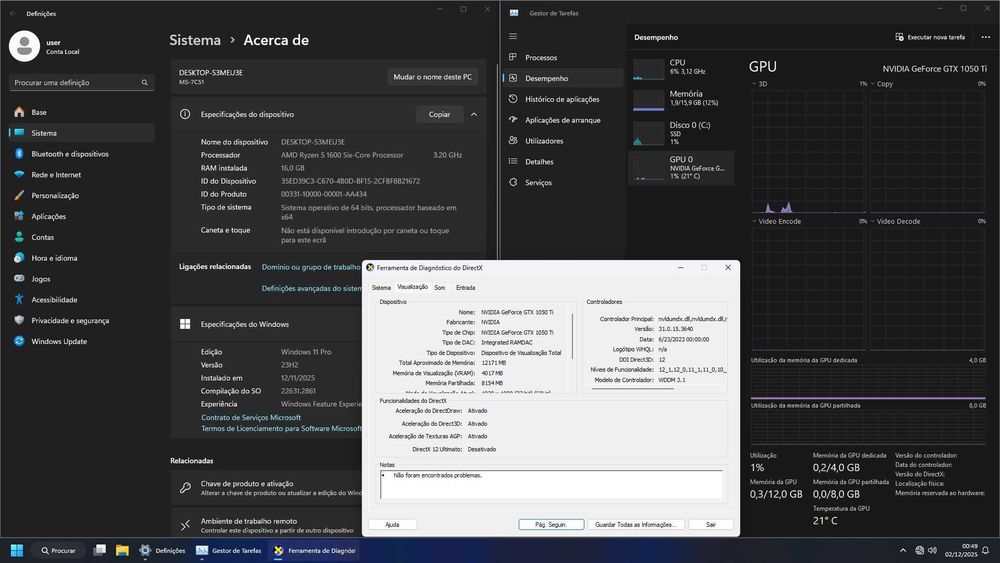Open notifications bell in system tray
Viewport: 1000px width, 563px height.
click(986, 550)
